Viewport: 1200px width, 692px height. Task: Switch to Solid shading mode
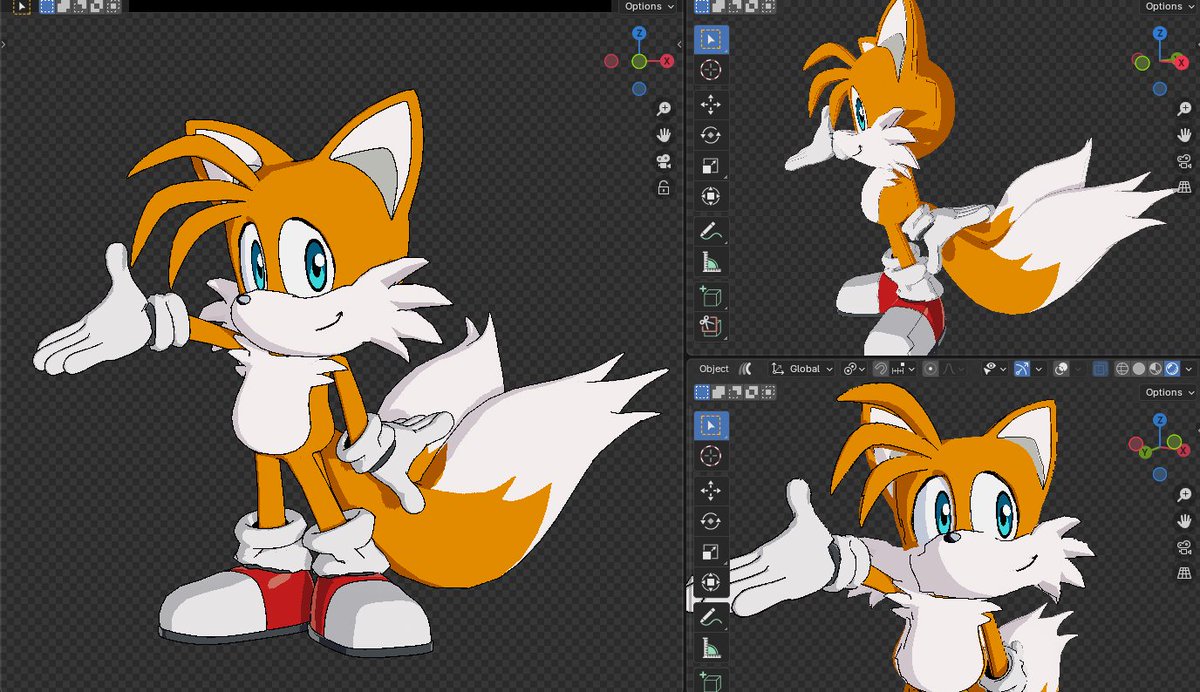click(x=1138, y=369)
